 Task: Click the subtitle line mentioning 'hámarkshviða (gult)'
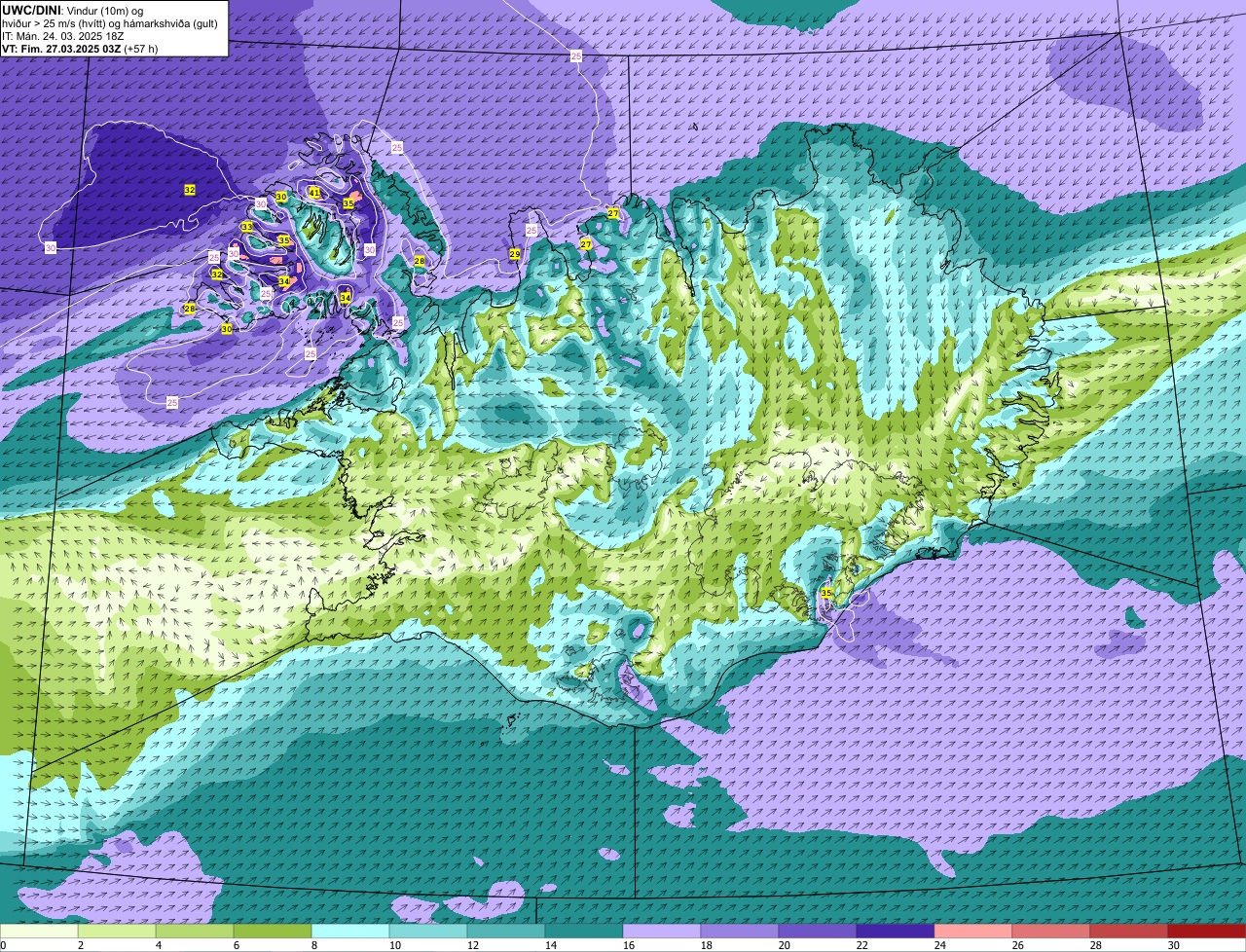[x=110, y=22]
